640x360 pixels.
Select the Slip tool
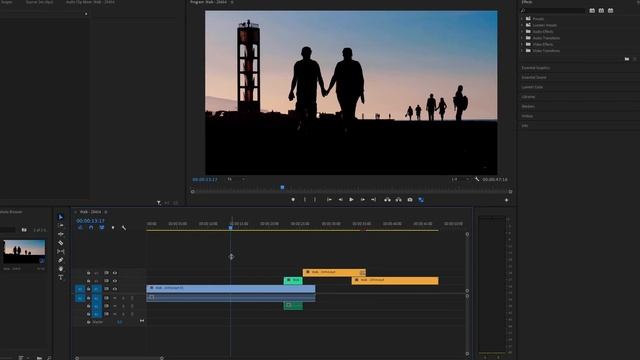coord(60,251)
